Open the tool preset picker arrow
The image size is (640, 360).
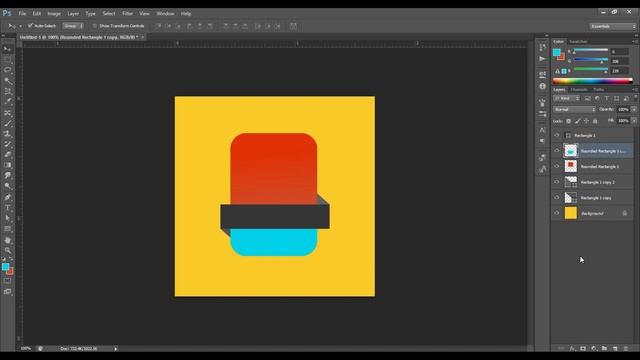pos(20,26)
